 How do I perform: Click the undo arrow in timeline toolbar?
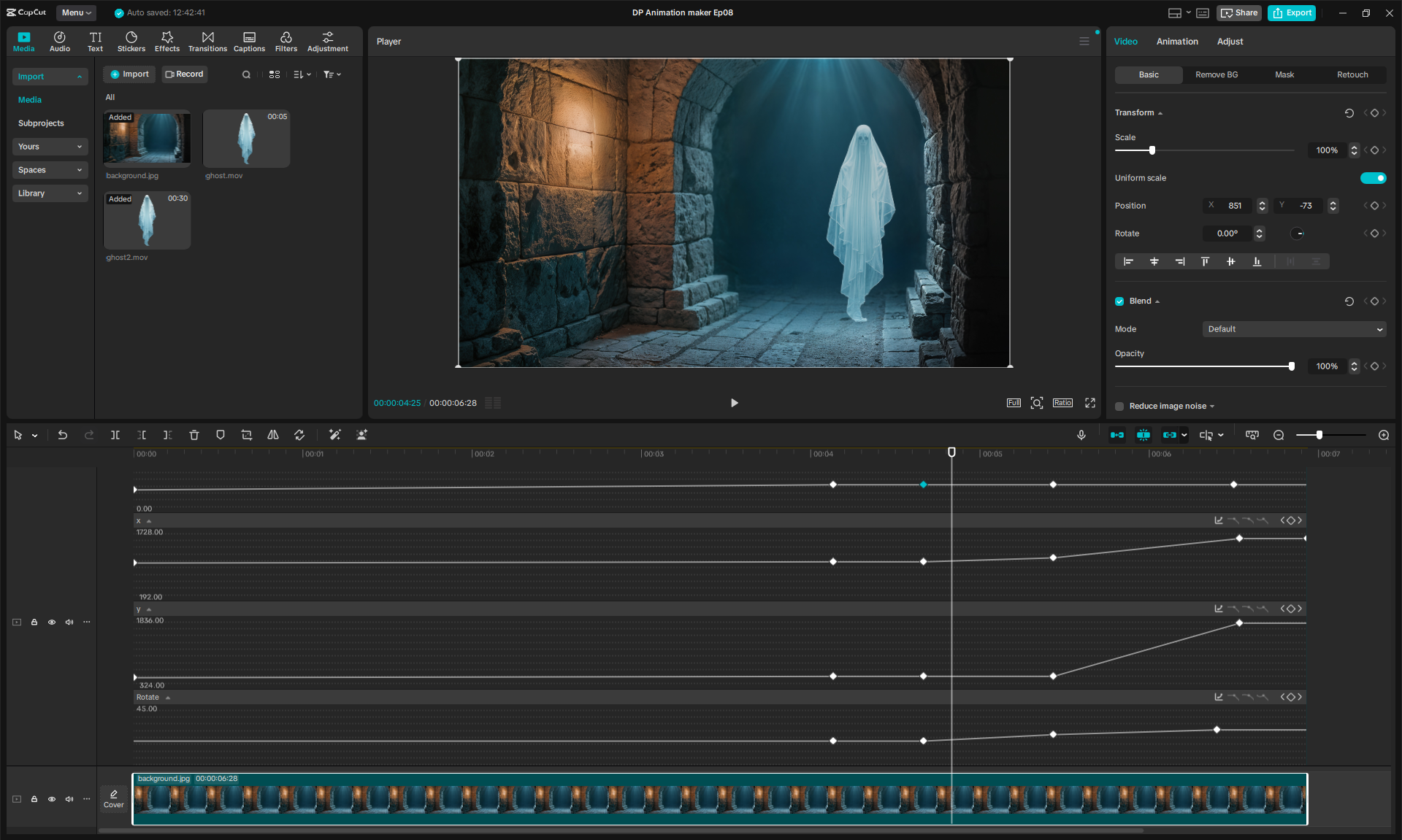click(x=63, y=435)
